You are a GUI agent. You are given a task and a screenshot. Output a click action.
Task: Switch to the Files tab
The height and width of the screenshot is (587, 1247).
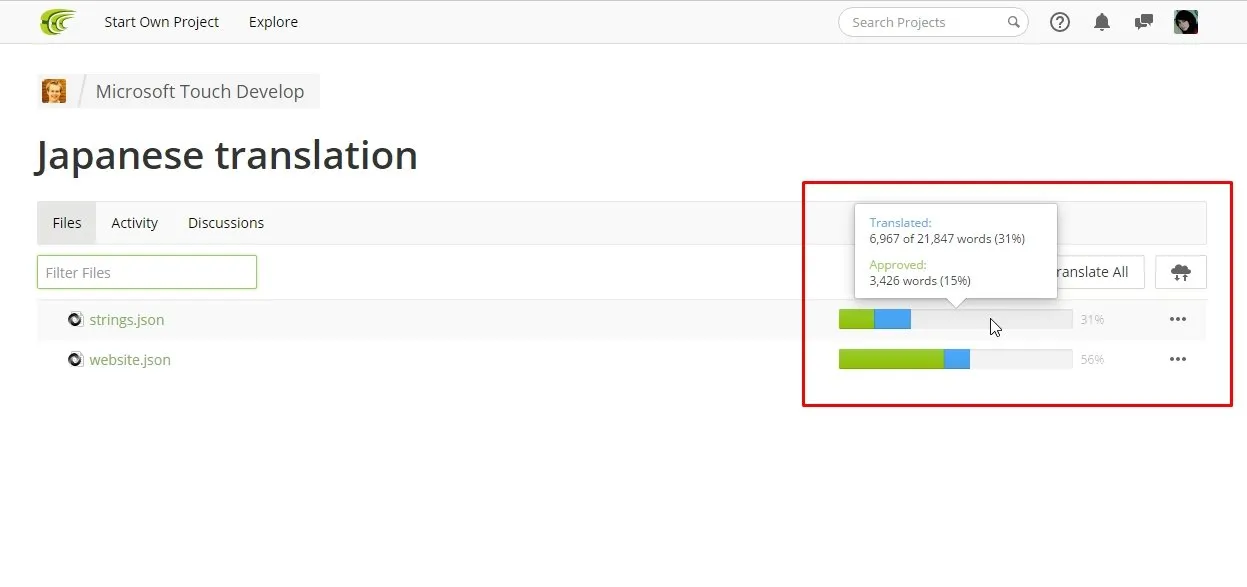(x=67, y=223)
